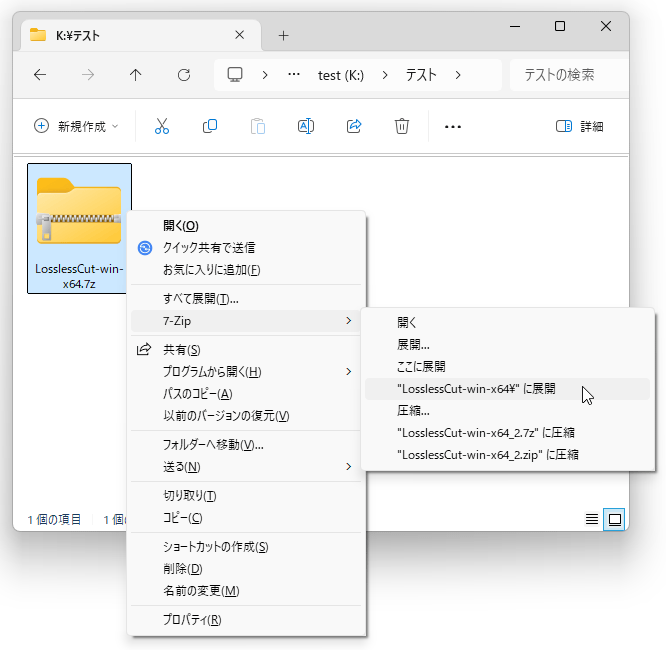Choose クイック共有で送信 menu entry
Viewport: 666px width, 650px height.
[x=246, y=248]
